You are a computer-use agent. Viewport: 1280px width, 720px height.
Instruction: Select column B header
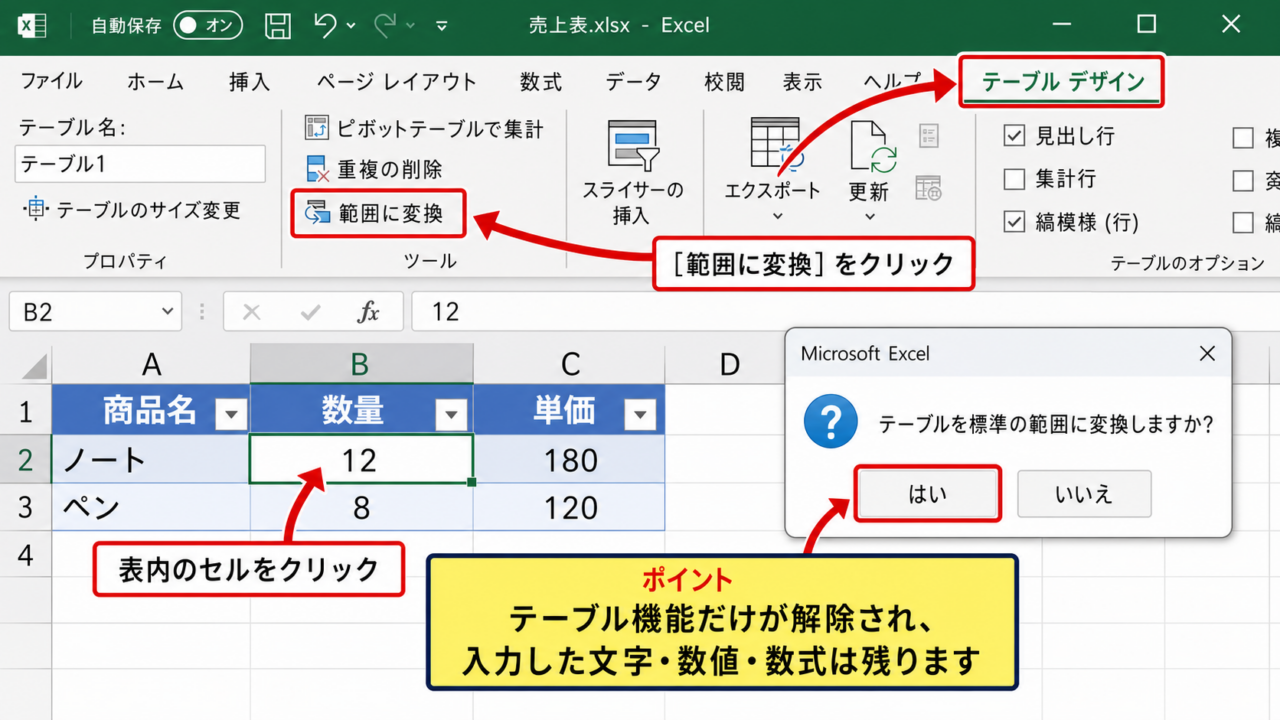(361, 363)
